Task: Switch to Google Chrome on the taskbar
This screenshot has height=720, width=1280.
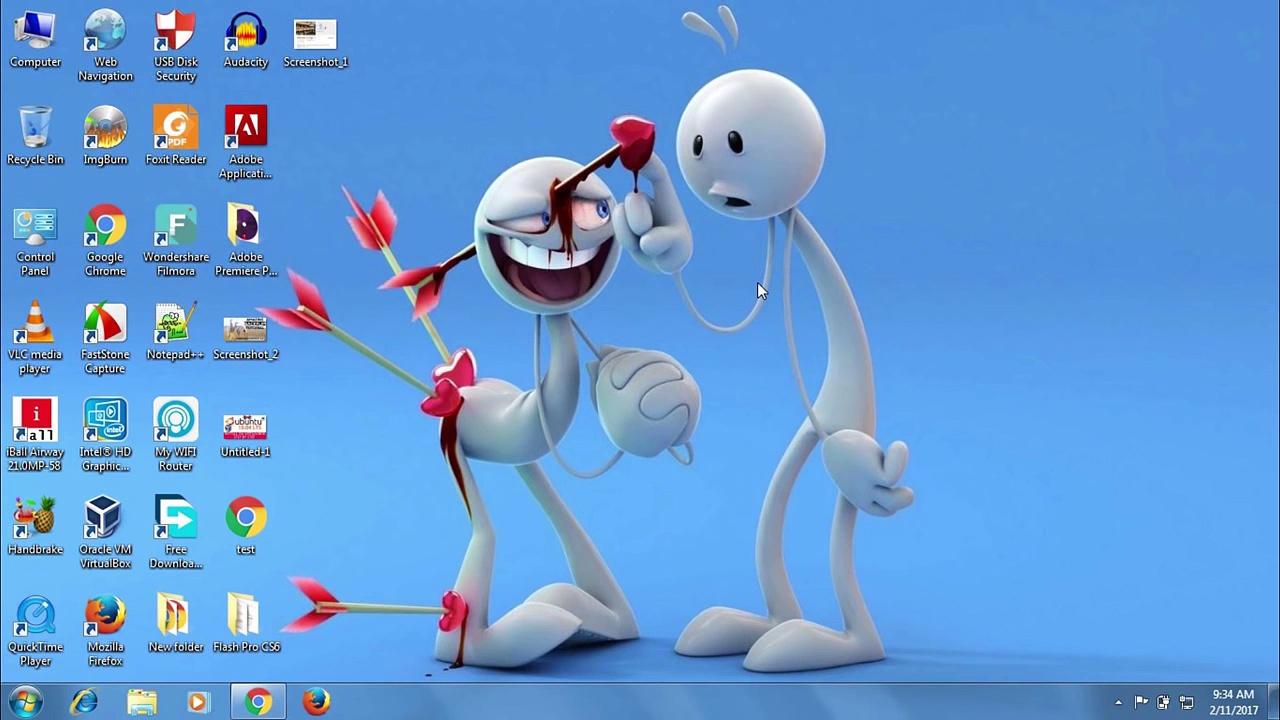Action: click(x=258, y=702)
